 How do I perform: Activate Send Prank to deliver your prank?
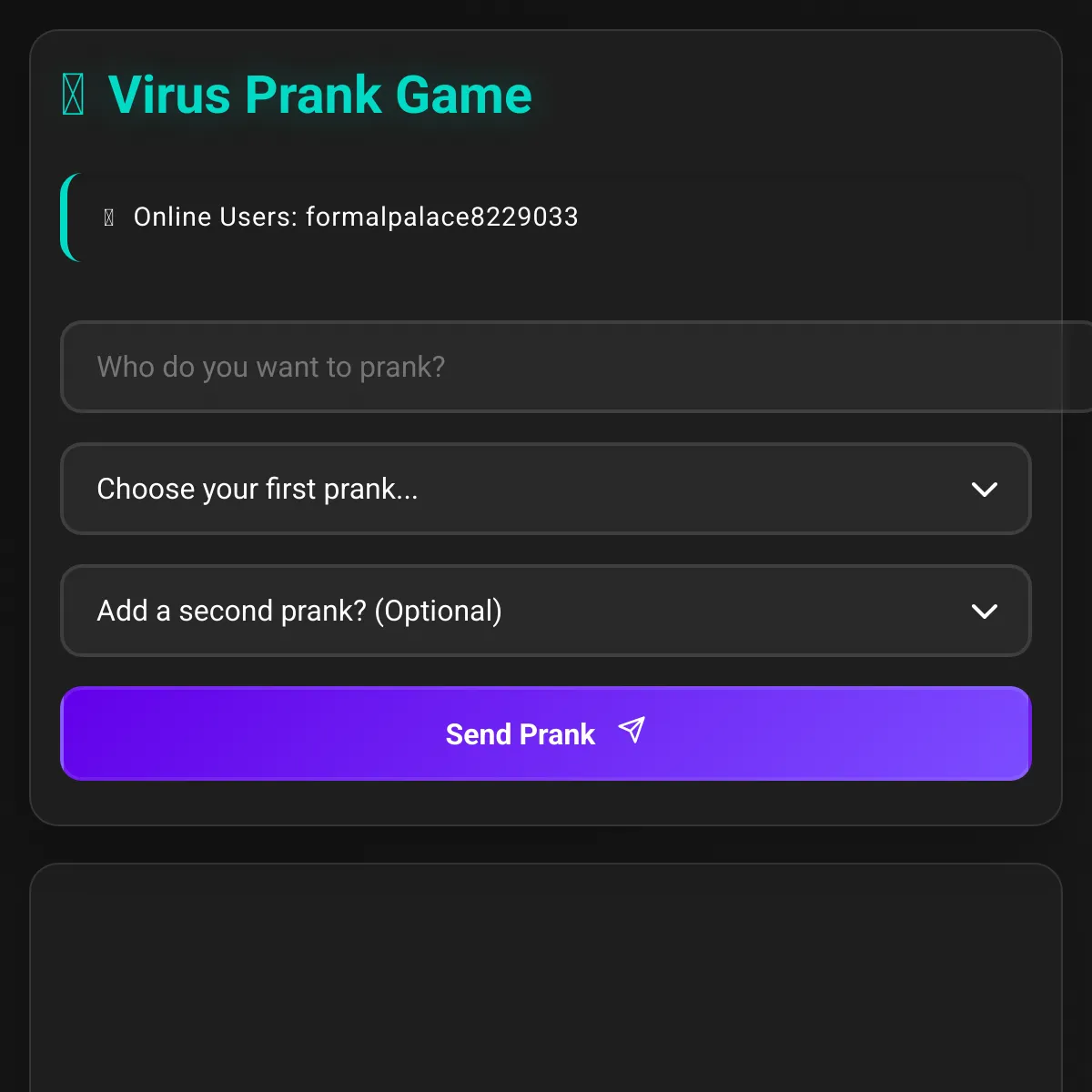click(544, 733)
